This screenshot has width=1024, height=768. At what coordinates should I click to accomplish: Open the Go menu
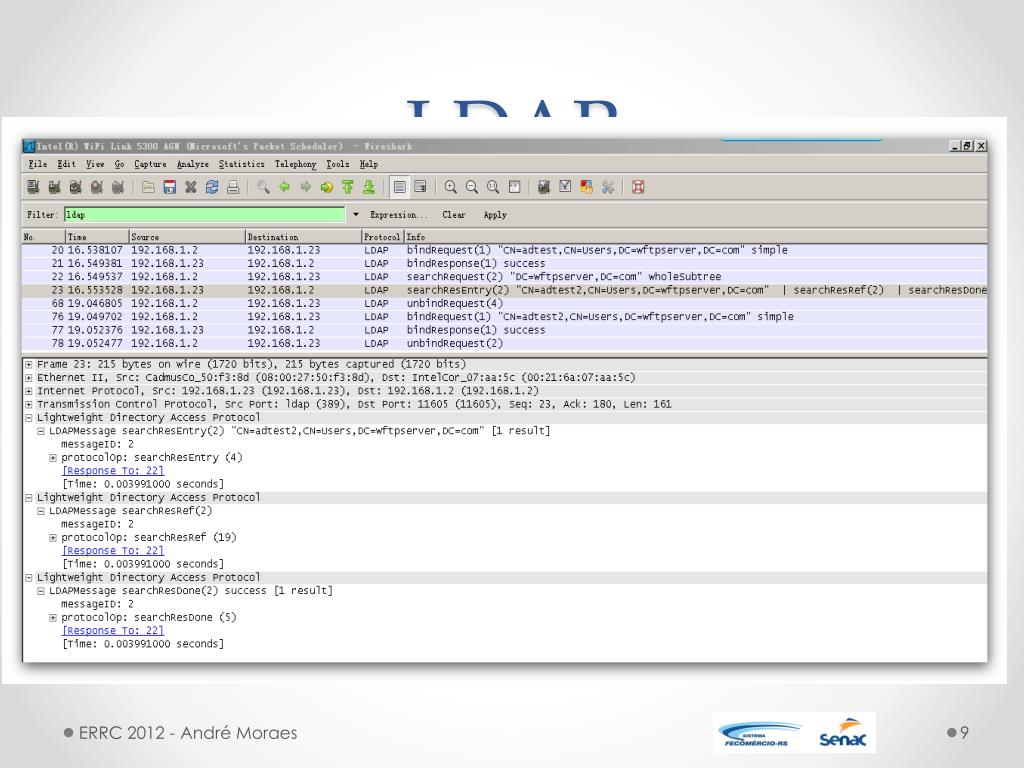pos(119,164)
